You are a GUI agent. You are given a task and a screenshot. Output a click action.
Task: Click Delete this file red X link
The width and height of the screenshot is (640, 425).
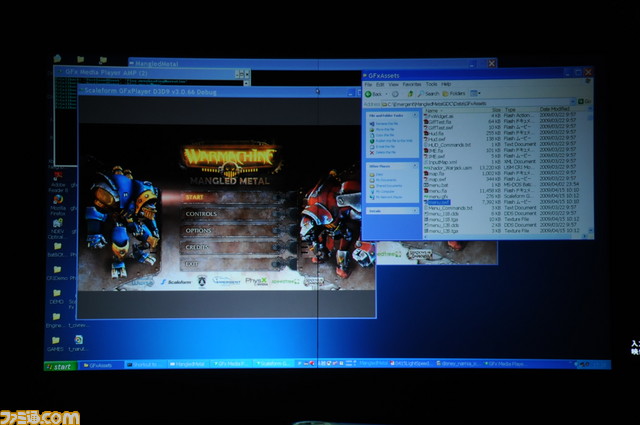click(382, 153)
